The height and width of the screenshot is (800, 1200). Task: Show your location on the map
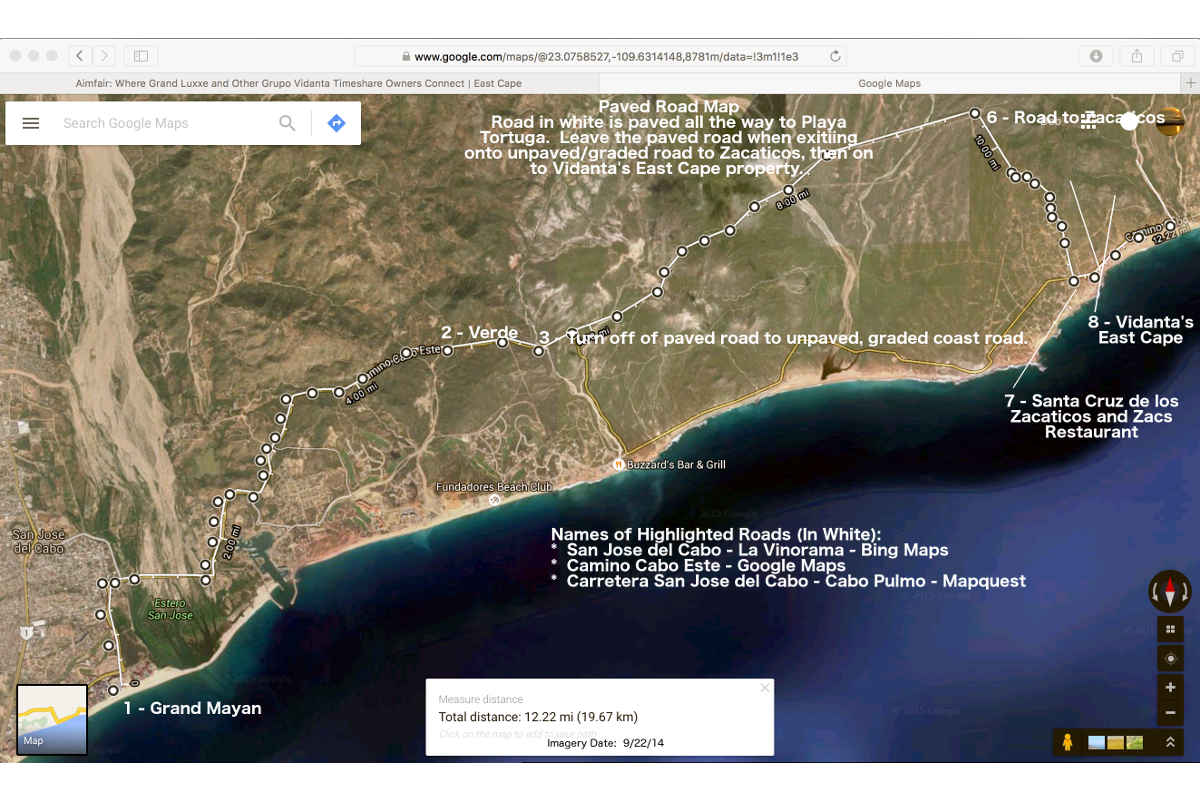(1170, 658)
